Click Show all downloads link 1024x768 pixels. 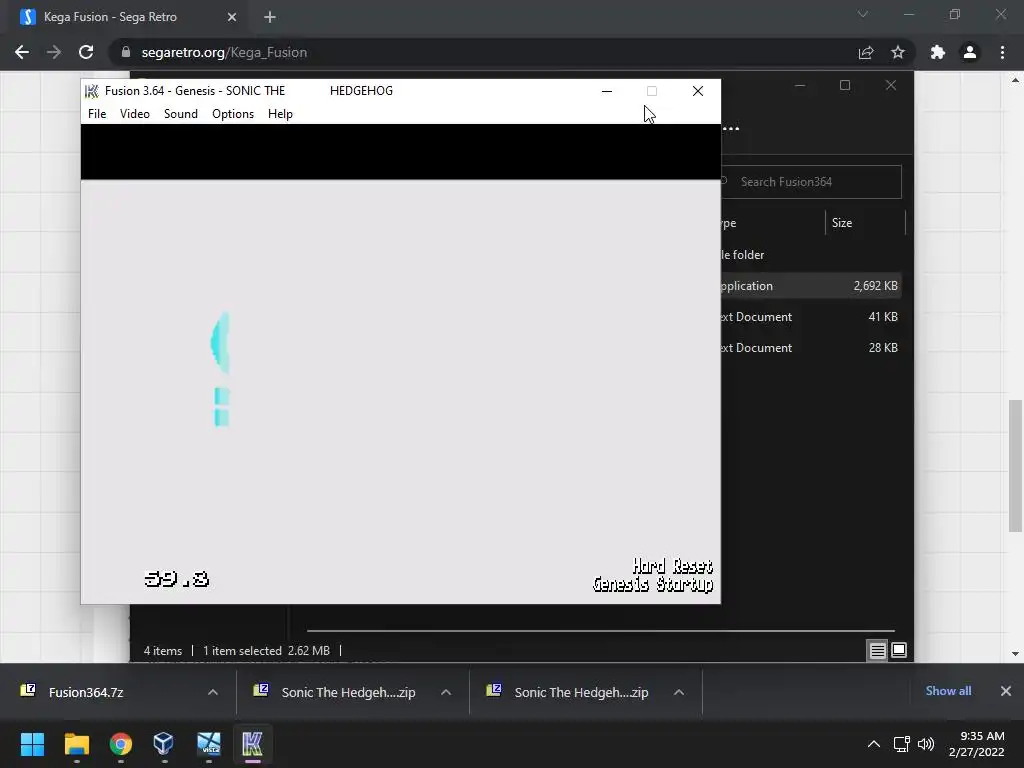948,691
